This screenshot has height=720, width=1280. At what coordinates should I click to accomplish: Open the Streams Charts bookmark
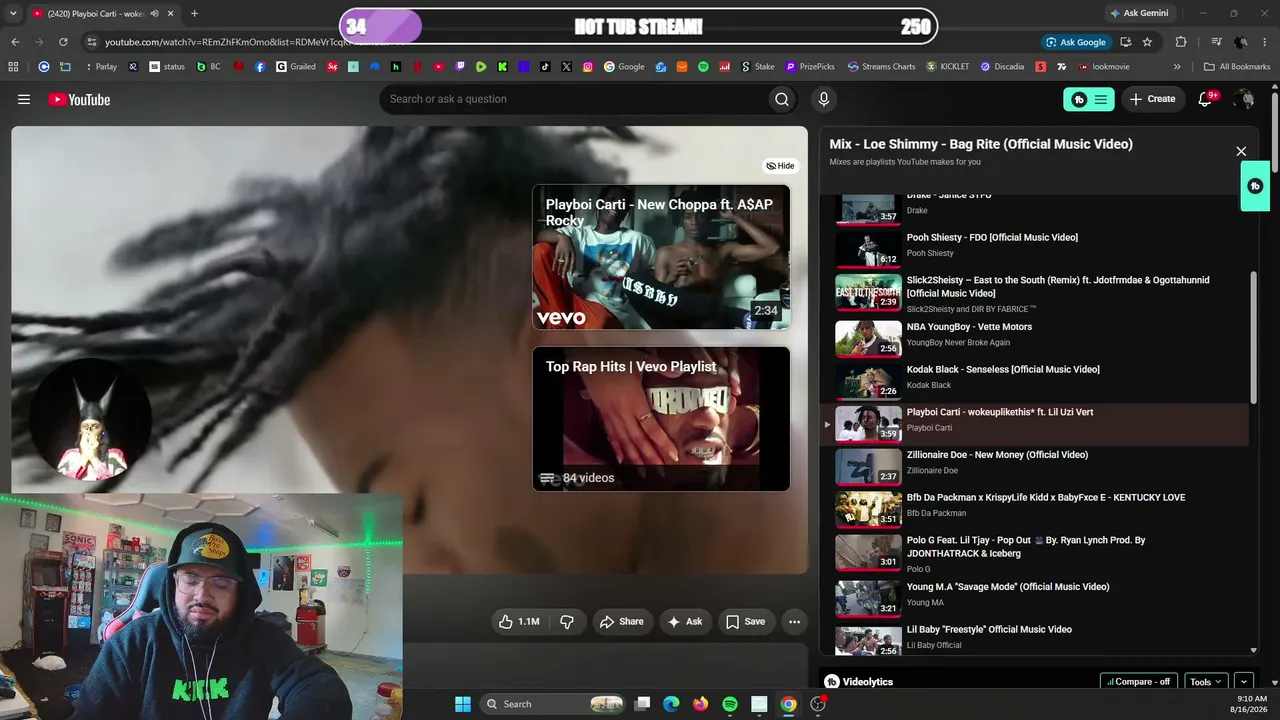(x=881, y=67)
